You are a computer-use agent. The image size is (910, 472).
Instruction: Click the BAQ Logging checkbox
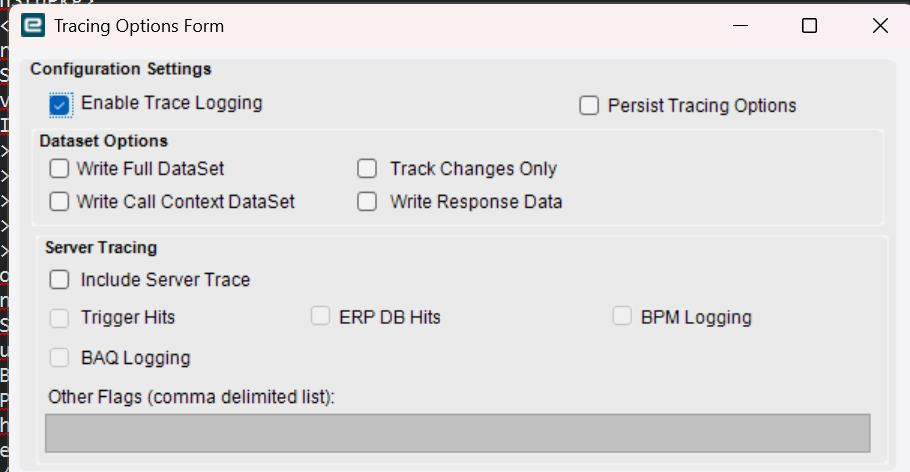pyautogui.click(x=60, y=357)
